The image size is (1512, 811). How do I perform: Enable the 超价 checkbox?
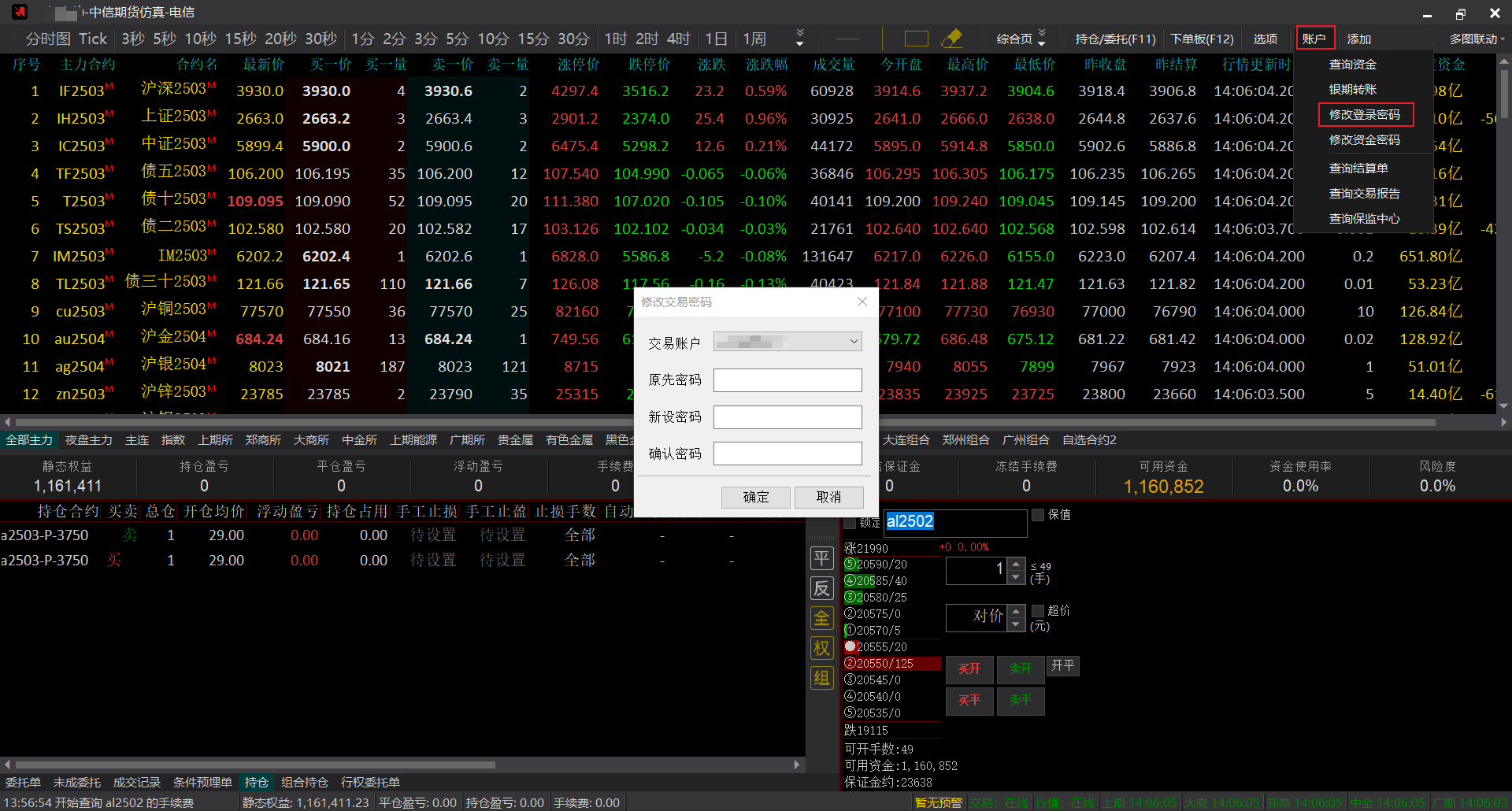point(1038,611)
